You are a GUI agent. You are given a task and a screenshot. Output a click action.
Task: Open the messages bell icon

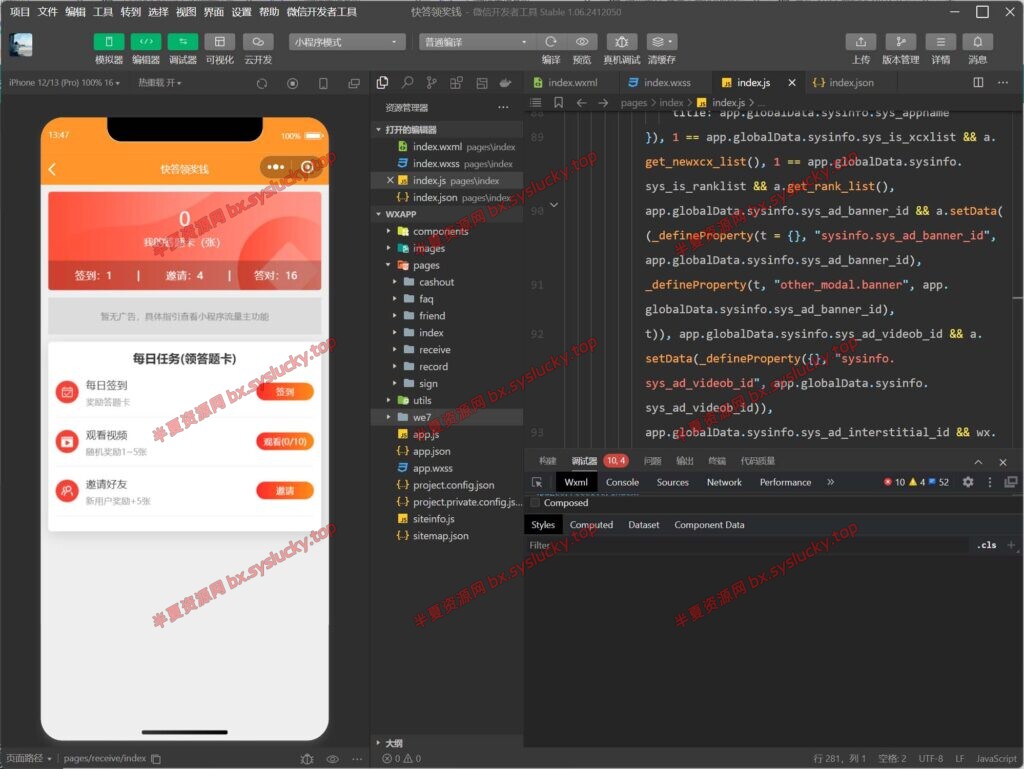click(978, 42)
